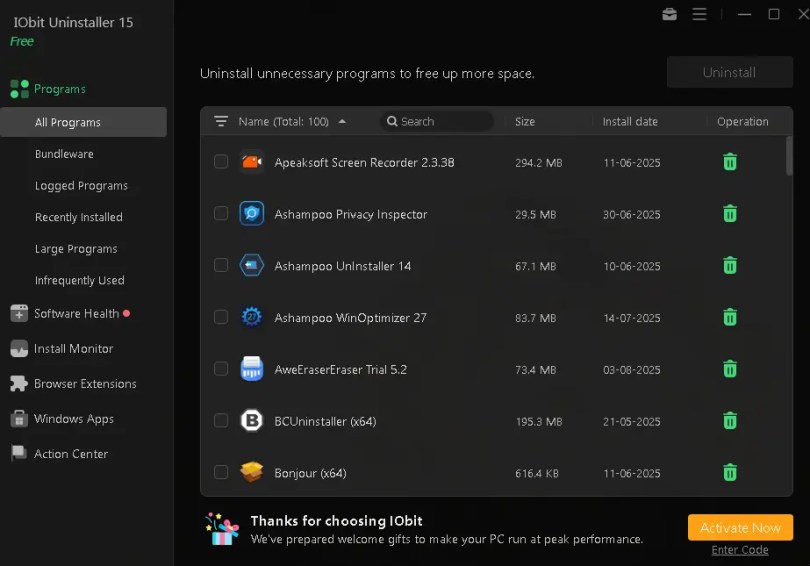Click the 294.2 MB size value
The image size is (810, 566).
click(x=538, y=163)
